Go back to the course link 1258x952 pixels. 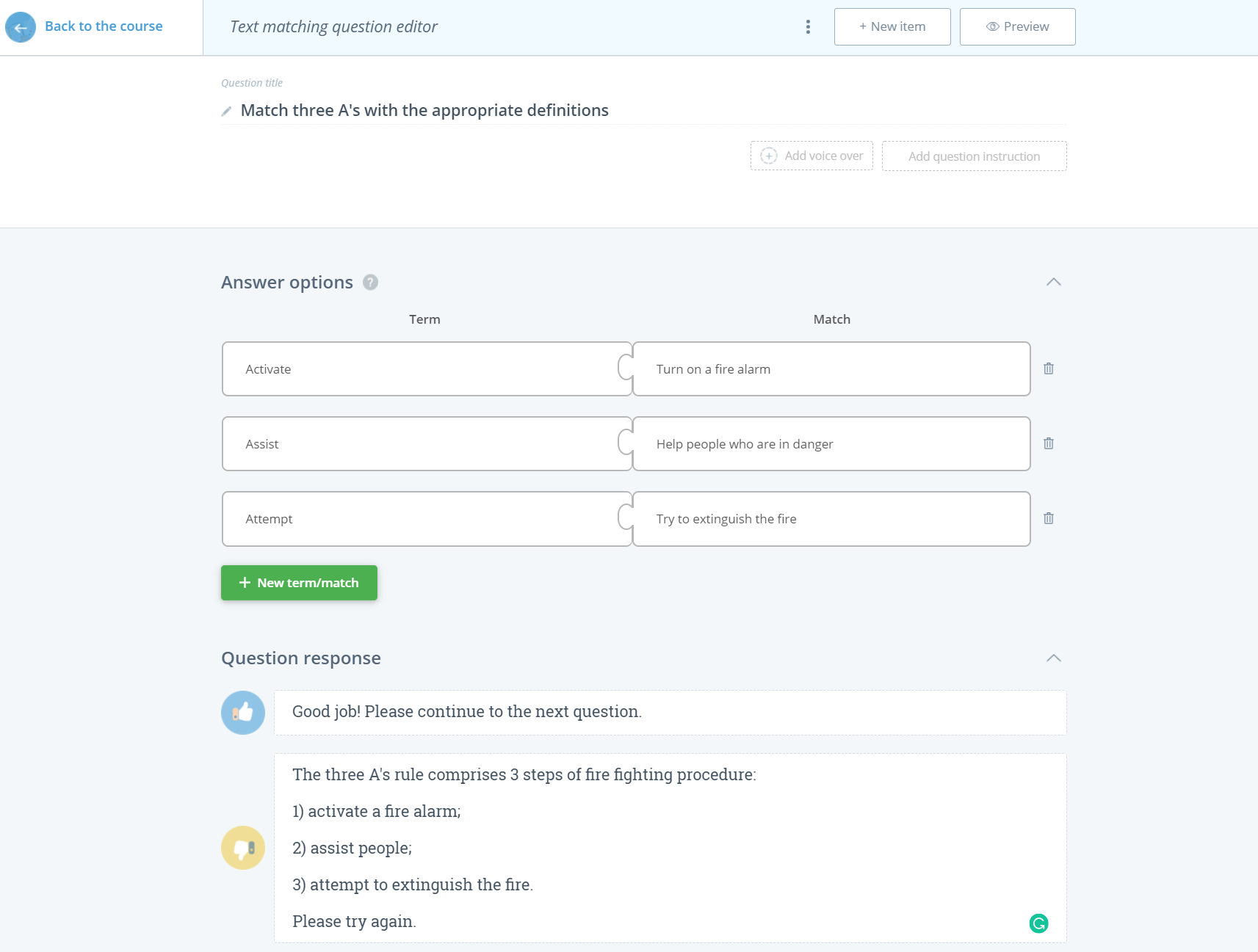click(x=104, y=26)
